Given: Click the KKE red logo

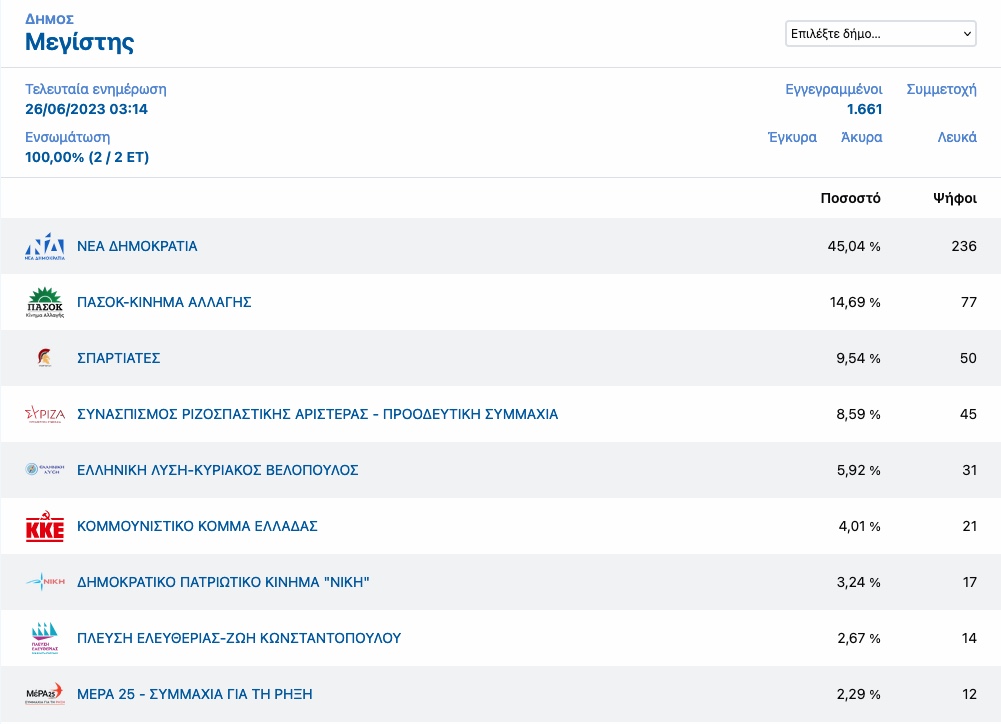Looking at the screenshot, I should click(45, 526).
